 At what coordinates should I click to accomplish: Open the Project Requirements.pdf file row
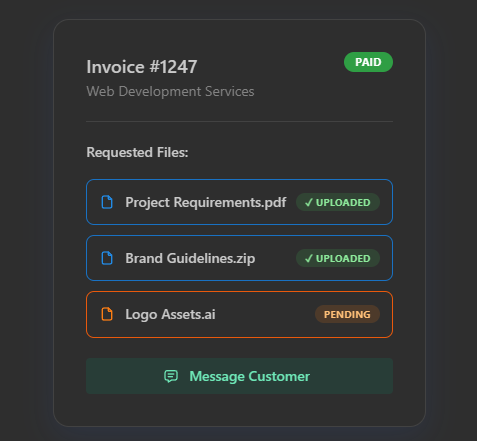[x=239, y=202]
